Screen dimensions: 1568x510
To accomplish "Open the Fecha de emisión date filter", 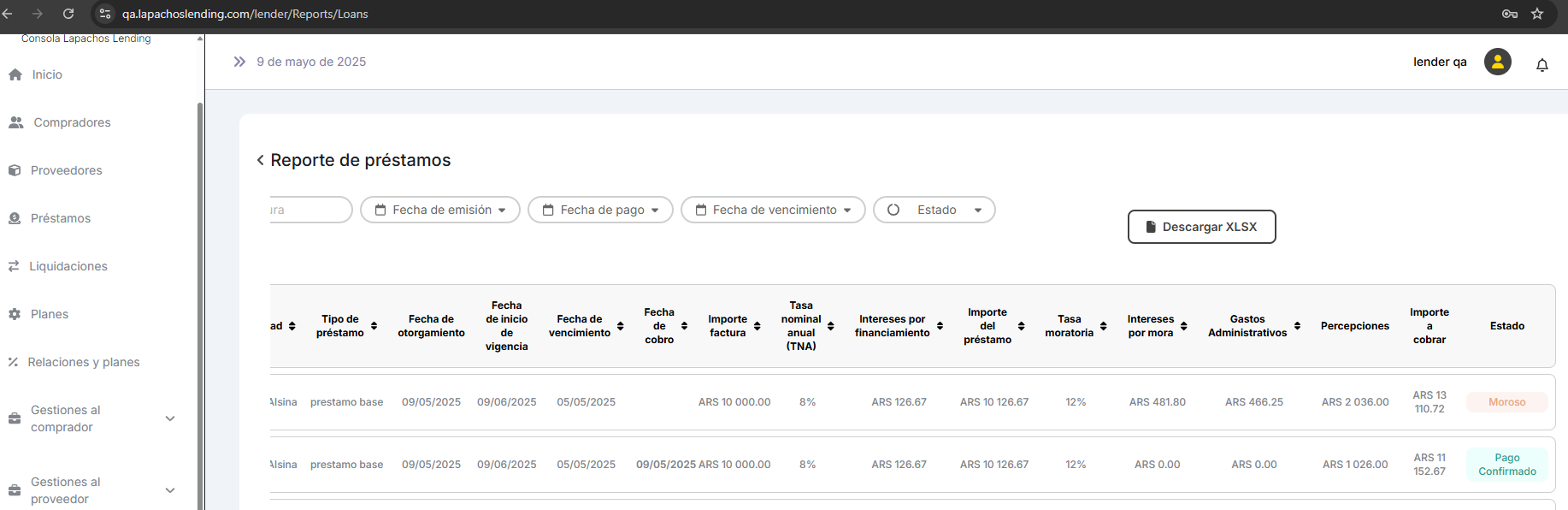I will pos(440,210).
